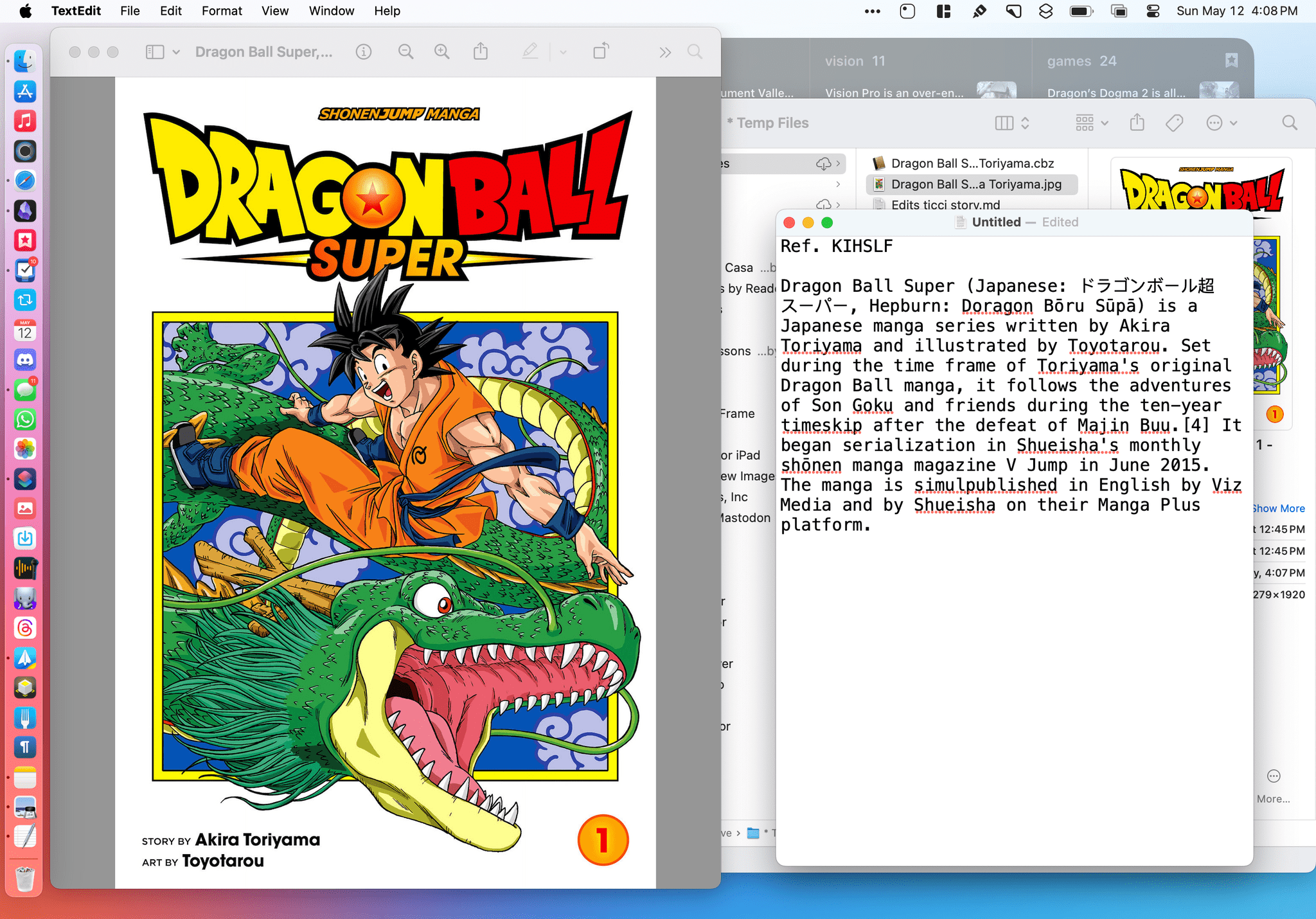Click the Tags icon in Finder toolbar
1316x919 pixels.
tap(1175, 123)
